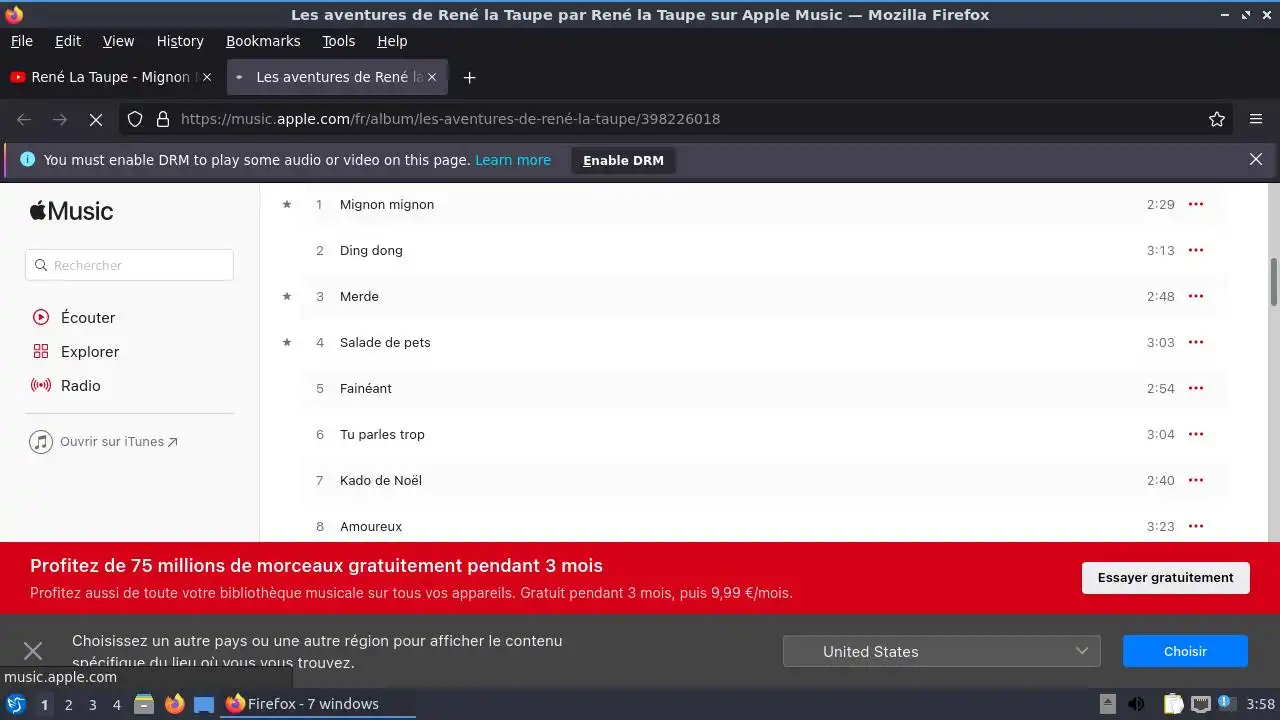Select the Salade de pets track title
Image resolution: width=1280 pixels, height=720 pixels.
point(385,342)
